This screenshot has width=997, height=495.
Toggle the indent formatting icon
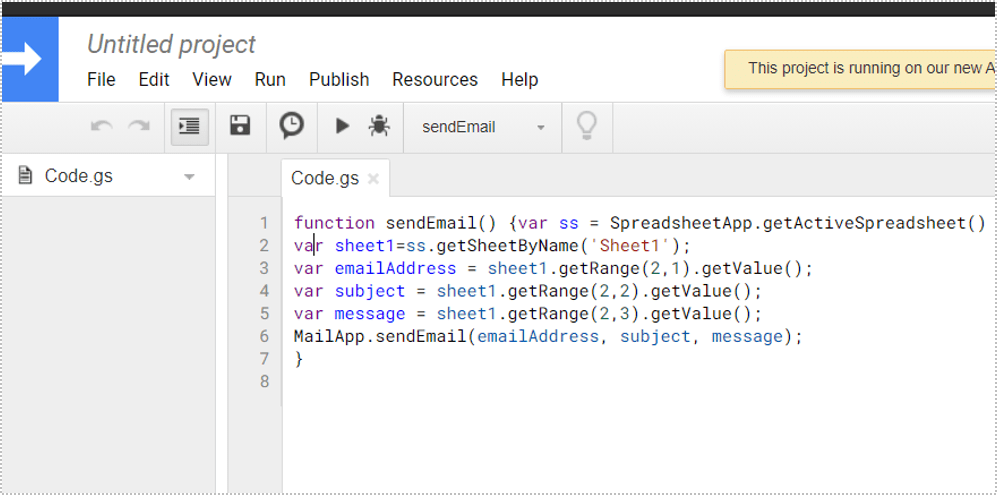coord(189,126)
